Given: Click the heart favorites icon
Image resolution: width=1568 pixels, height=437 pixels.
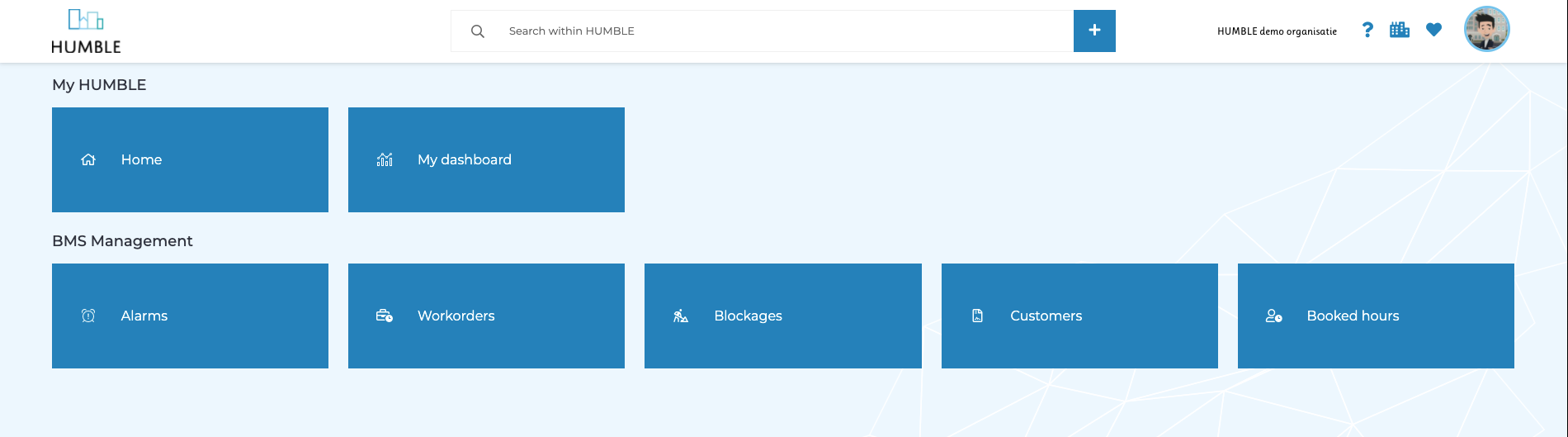Looking at the screenshot, I should coord(1434,30).
